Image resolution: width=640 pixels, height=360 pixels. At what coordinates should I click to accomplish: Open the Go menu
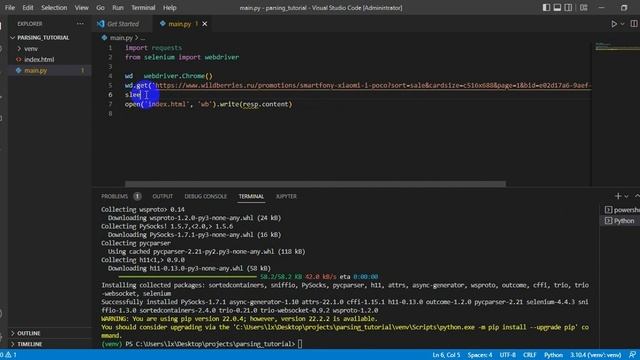(x=100, y=8)
